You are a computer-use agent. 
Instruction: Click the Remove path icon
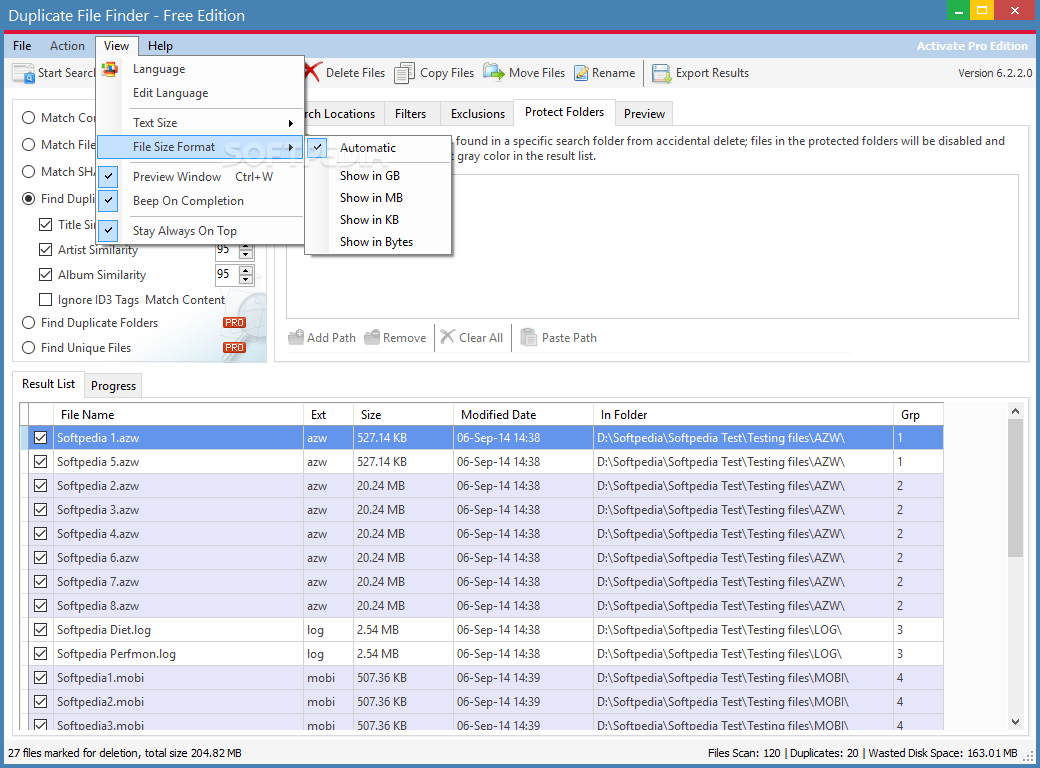372,337
